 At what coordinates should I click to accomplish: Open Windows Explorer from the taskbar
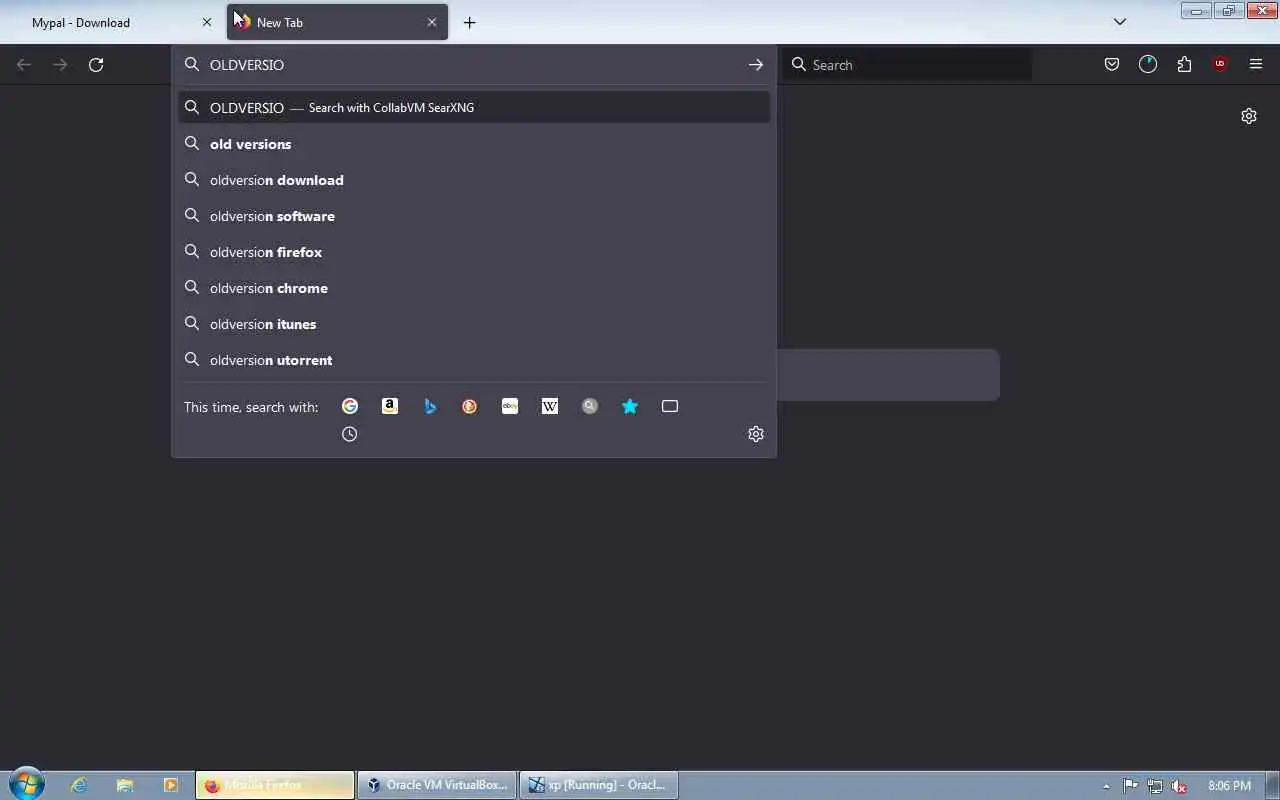[125, 785]
